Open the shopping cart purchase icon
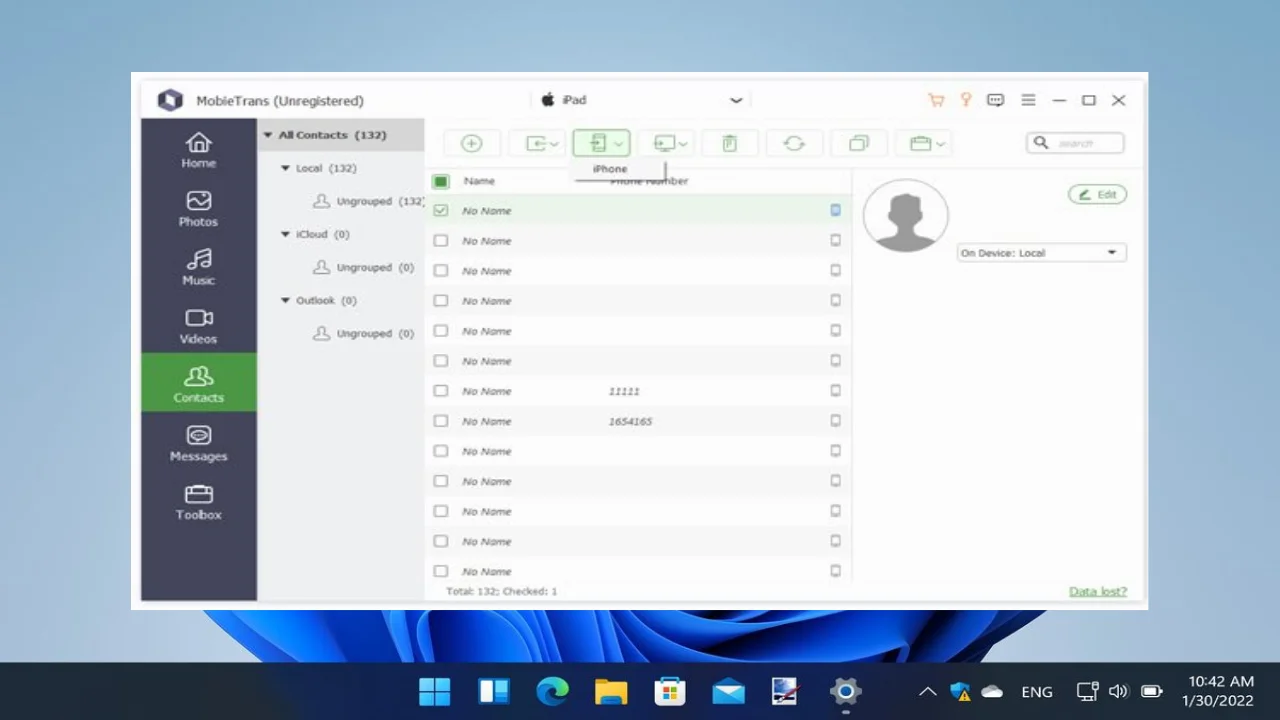The image size is (1280, 720). [936, 100]
